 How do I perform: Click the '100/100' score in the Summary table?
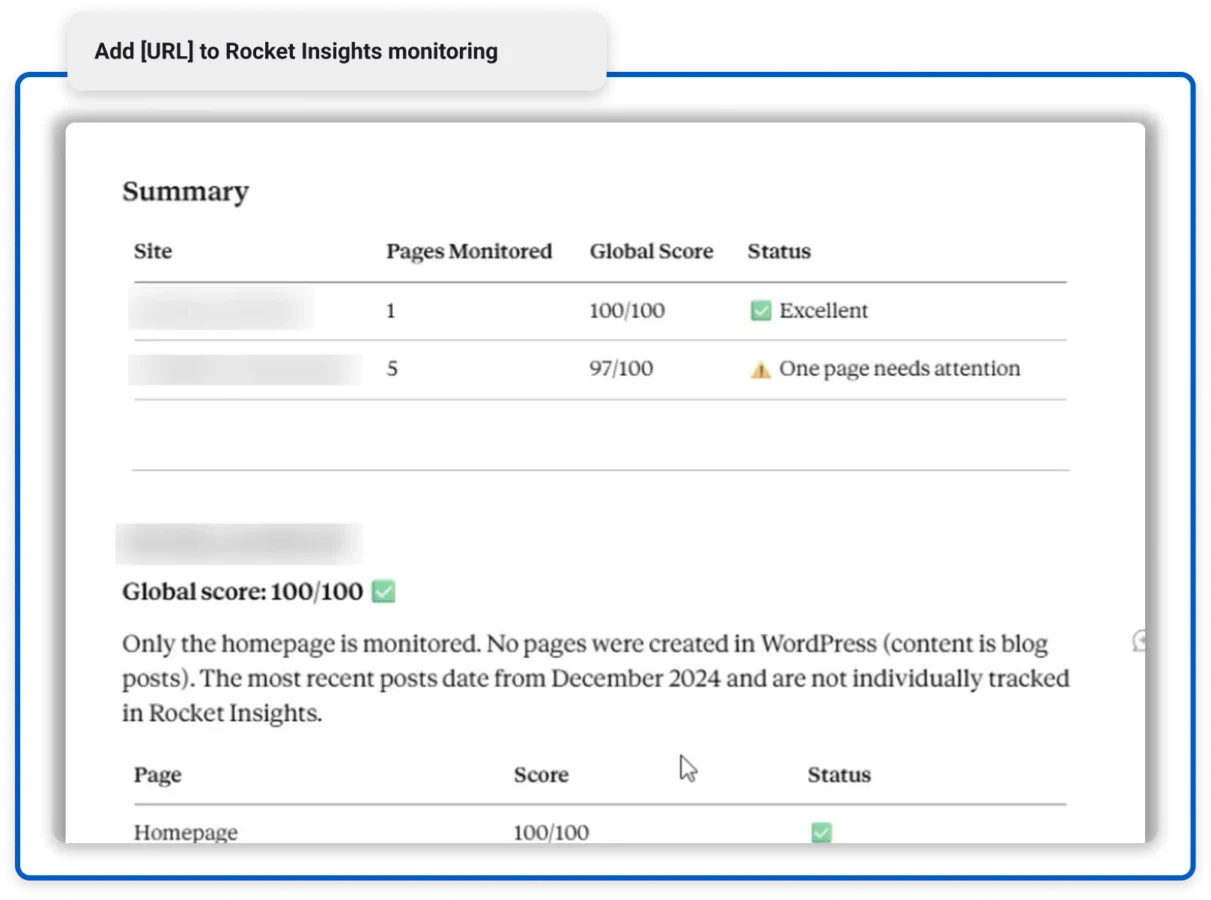(627, 311)
